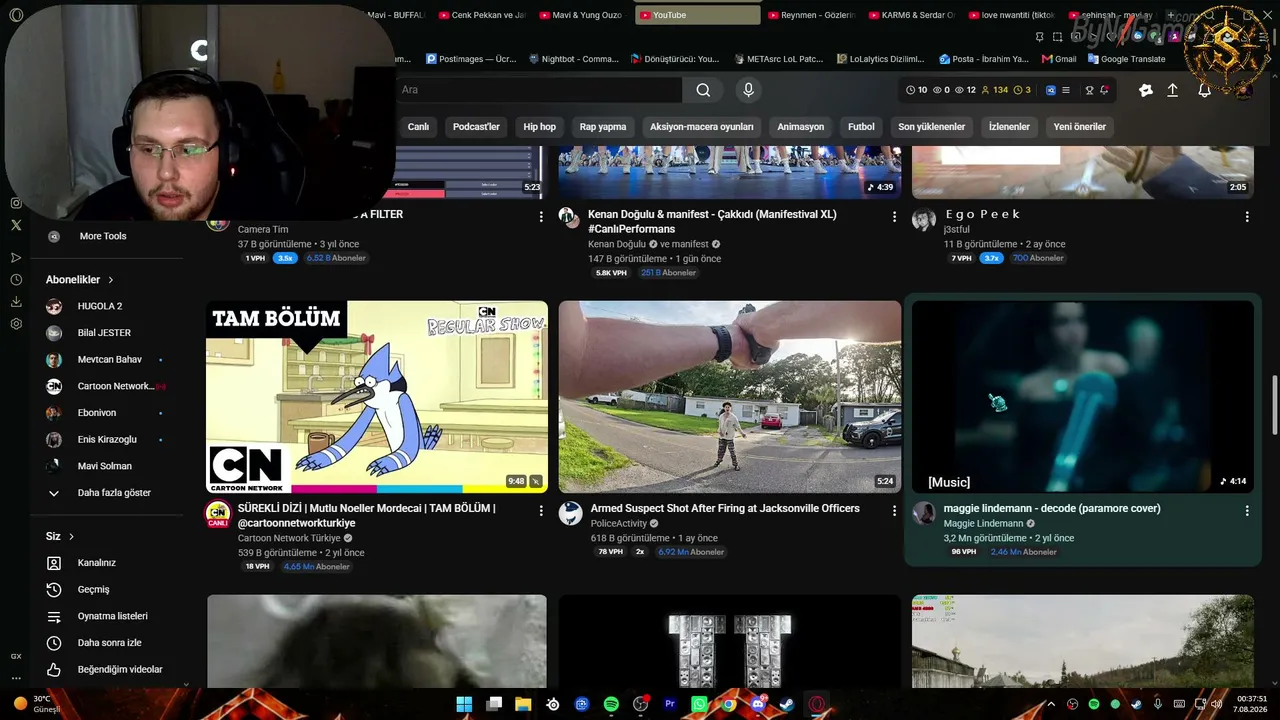Select the Canlı filter chip
The image size is (1280, 720).
click(x=418, y=127)
